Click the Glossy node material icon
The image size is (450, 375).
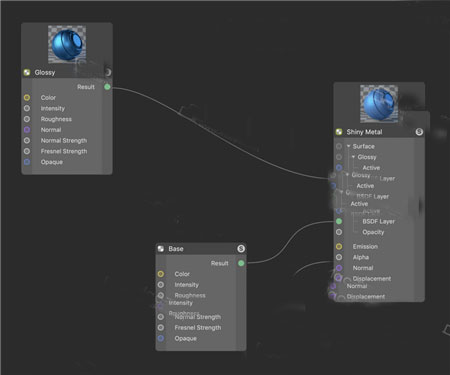pyautogui.click(x=27, y=72)
